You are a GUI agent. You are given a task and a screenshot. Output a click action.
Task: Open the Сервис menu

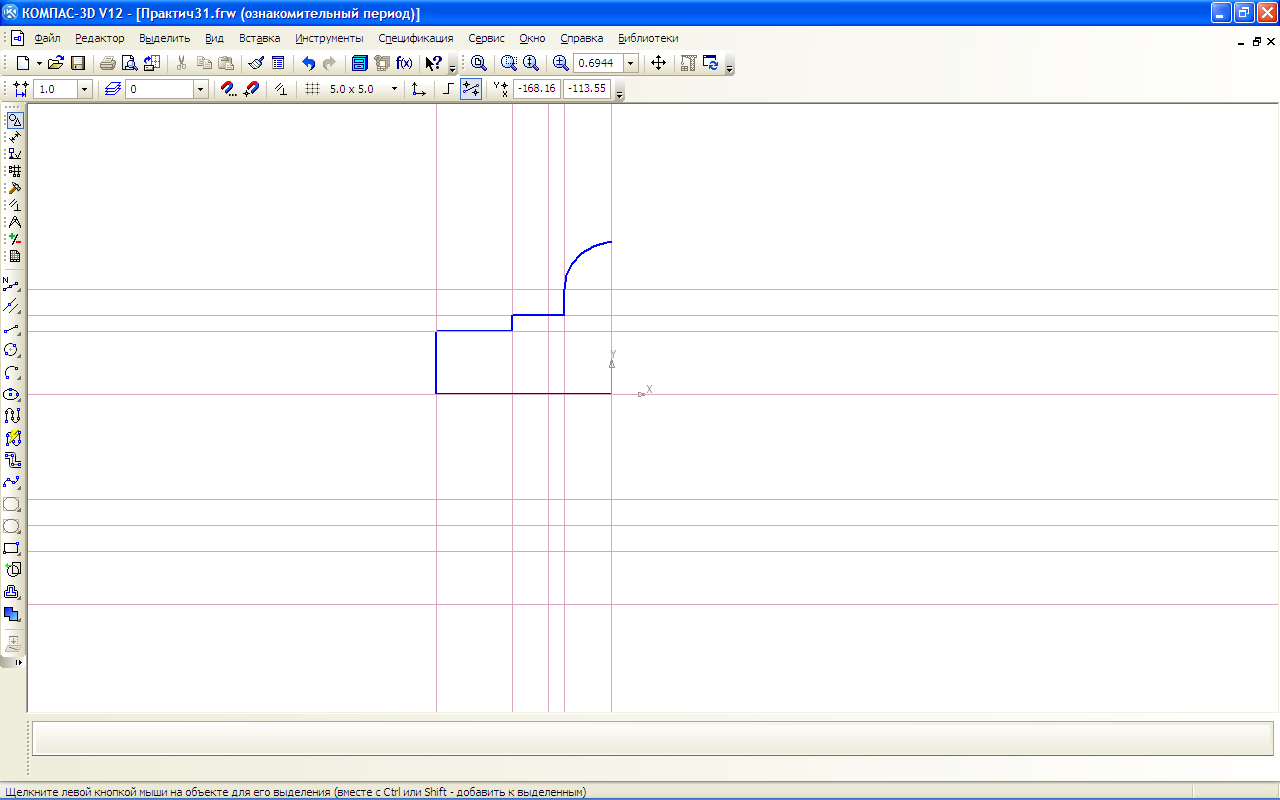[487, 38]
